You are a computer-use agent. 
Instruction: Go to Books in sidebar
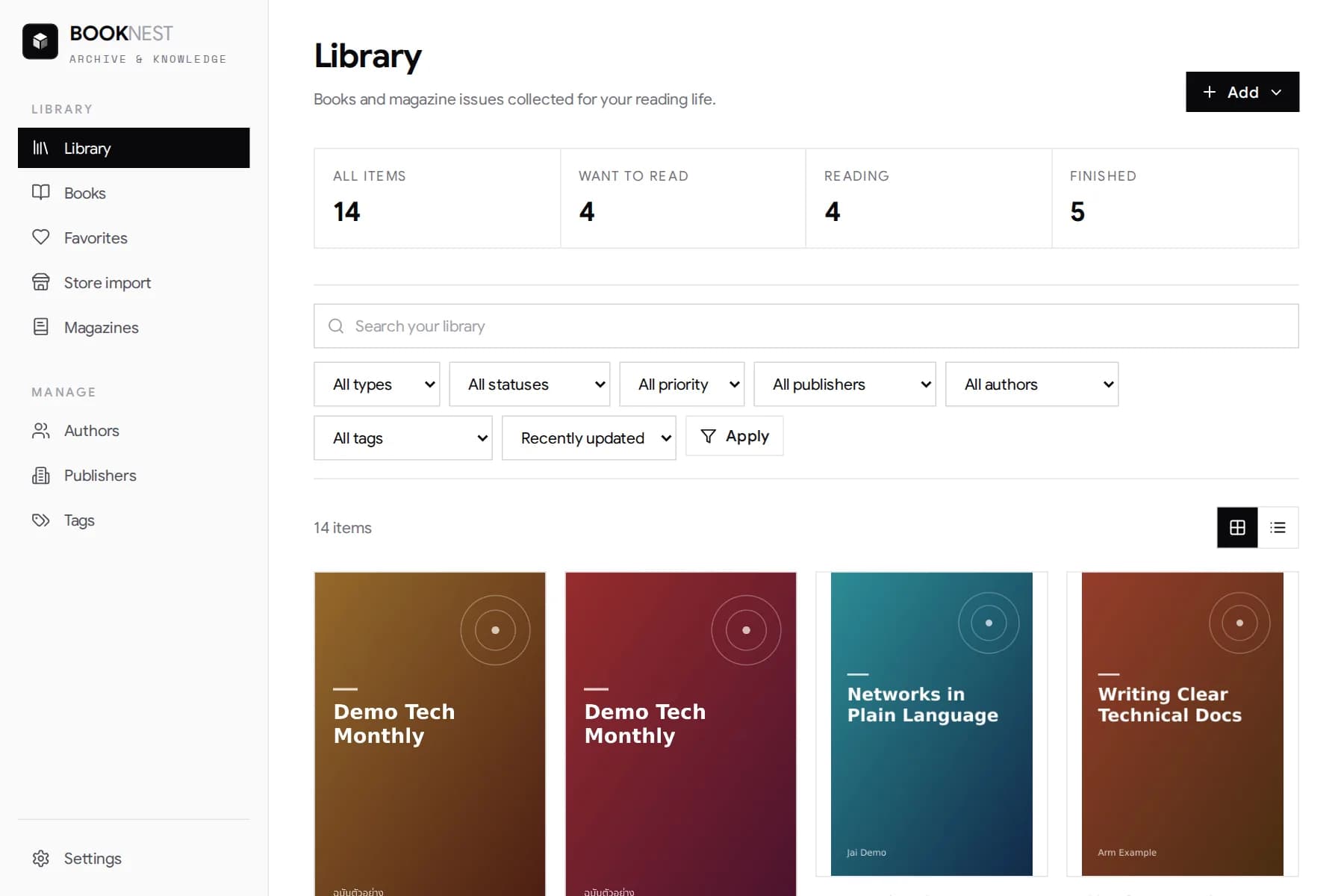tap(134, 193)
